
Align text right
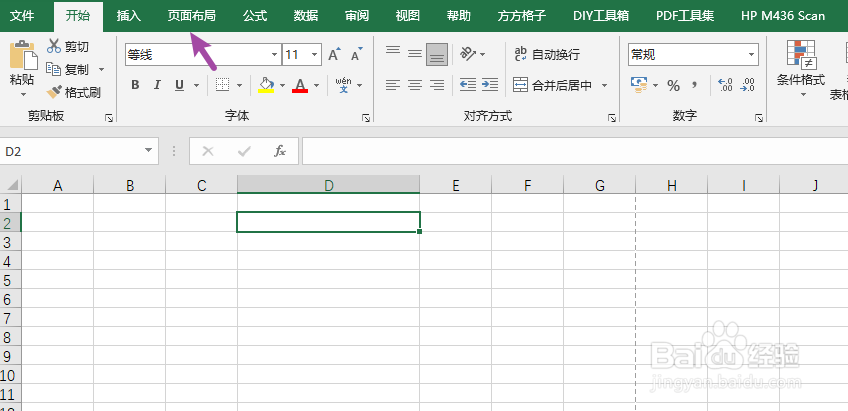tap(436, 85)
